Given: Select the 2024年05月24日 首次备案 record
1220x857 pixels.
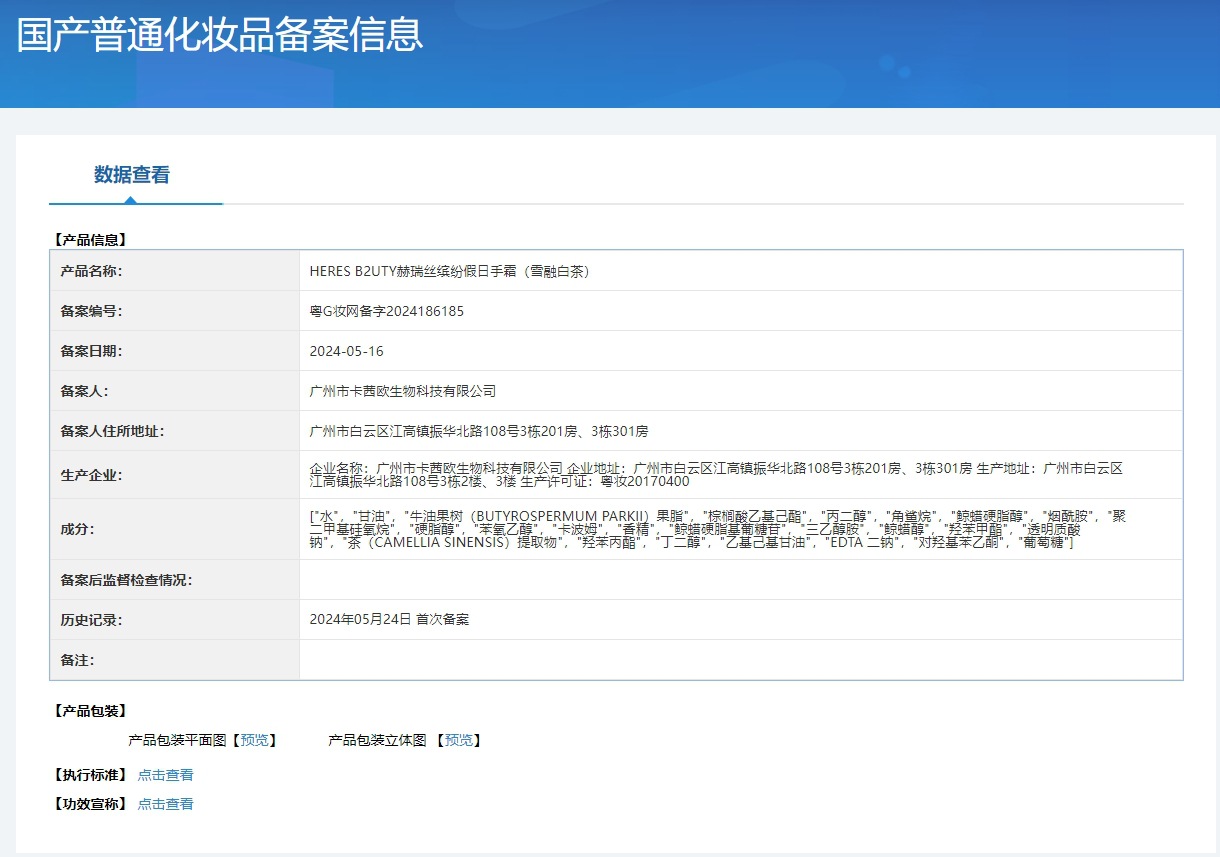Looking at the screenshot, I should tap(390, 620).
